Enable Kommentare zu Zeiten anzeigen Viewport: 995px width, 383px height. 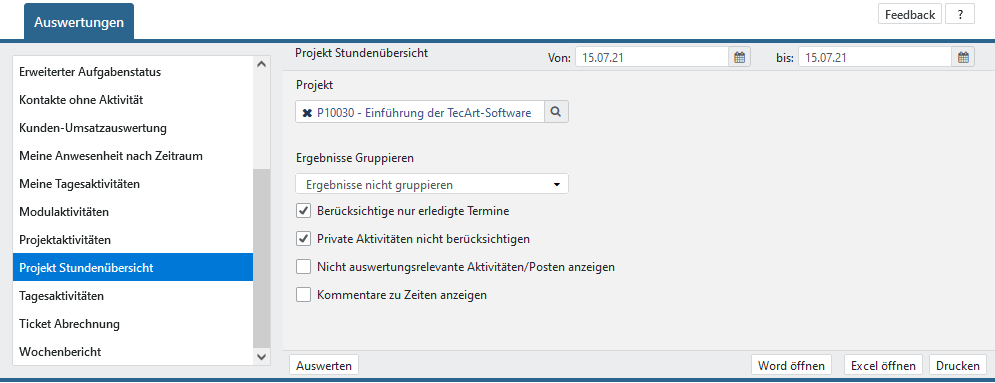click(303, 295)
